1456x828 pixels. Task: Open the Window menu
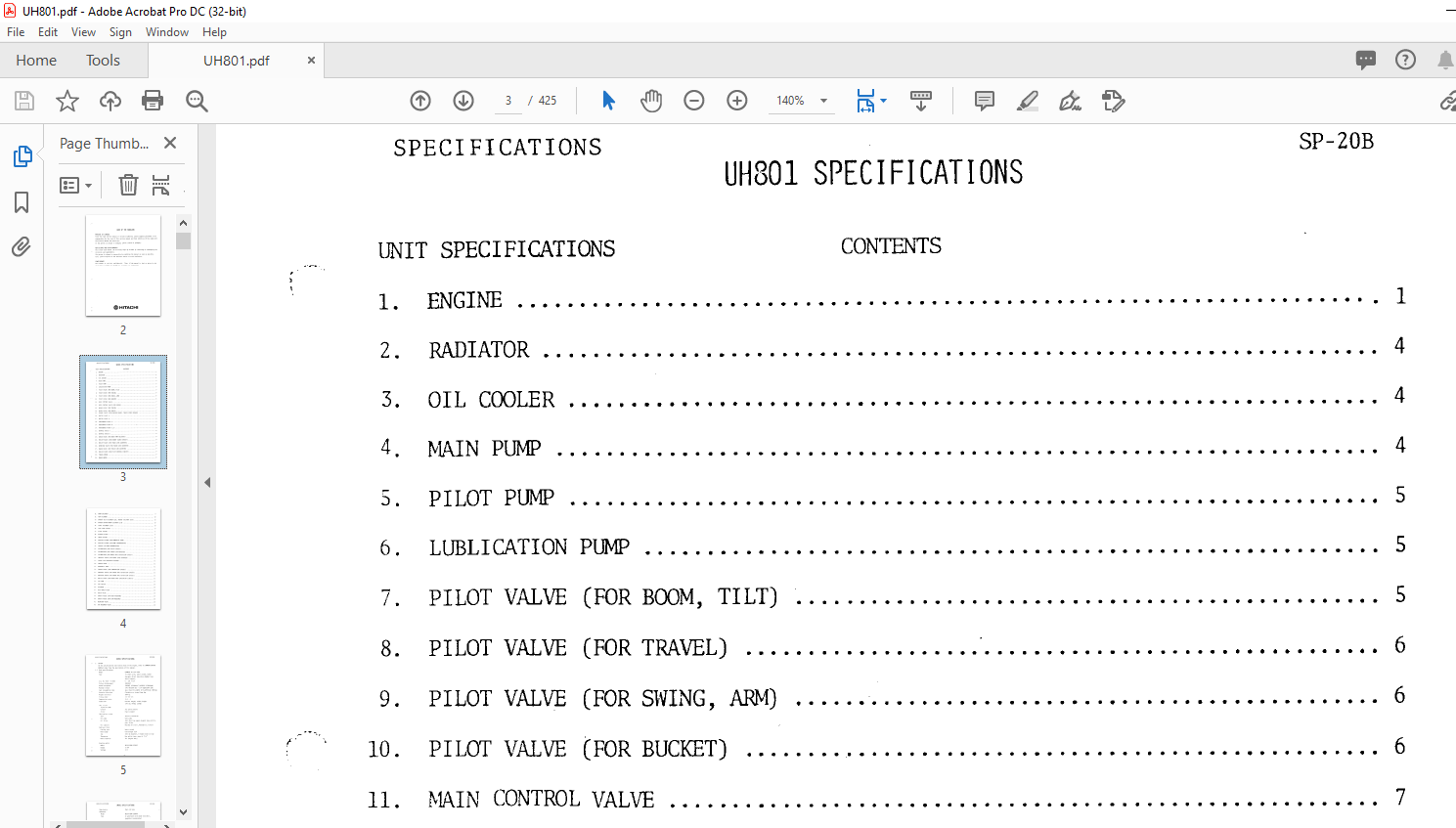point(167,32)
